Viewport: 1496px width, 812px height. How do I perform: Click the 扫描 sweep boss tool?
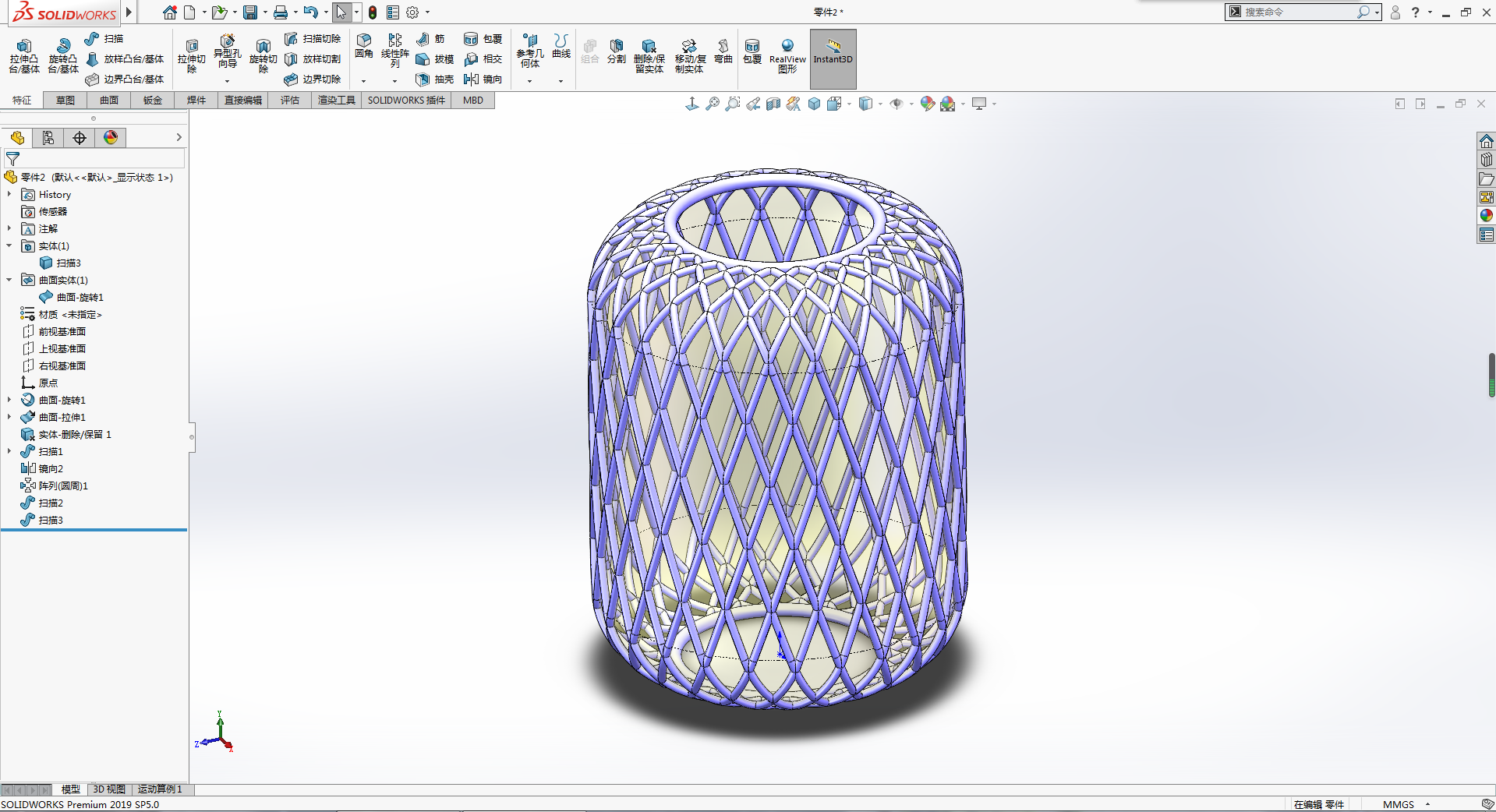click(104, 38)
